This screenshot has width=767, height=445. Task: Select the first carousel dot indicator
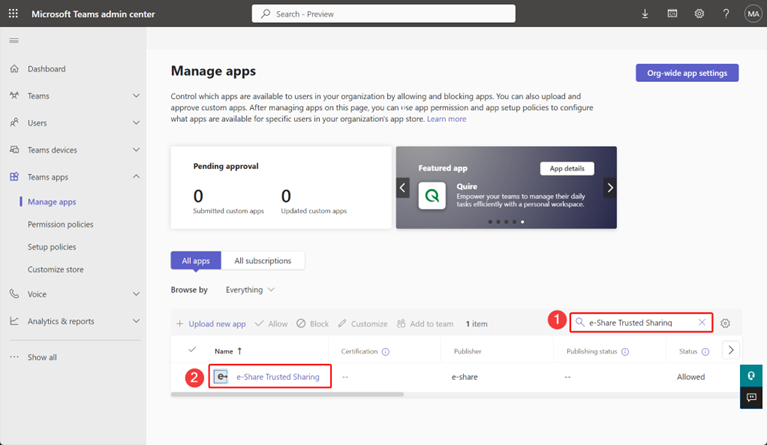coord(490,222)
